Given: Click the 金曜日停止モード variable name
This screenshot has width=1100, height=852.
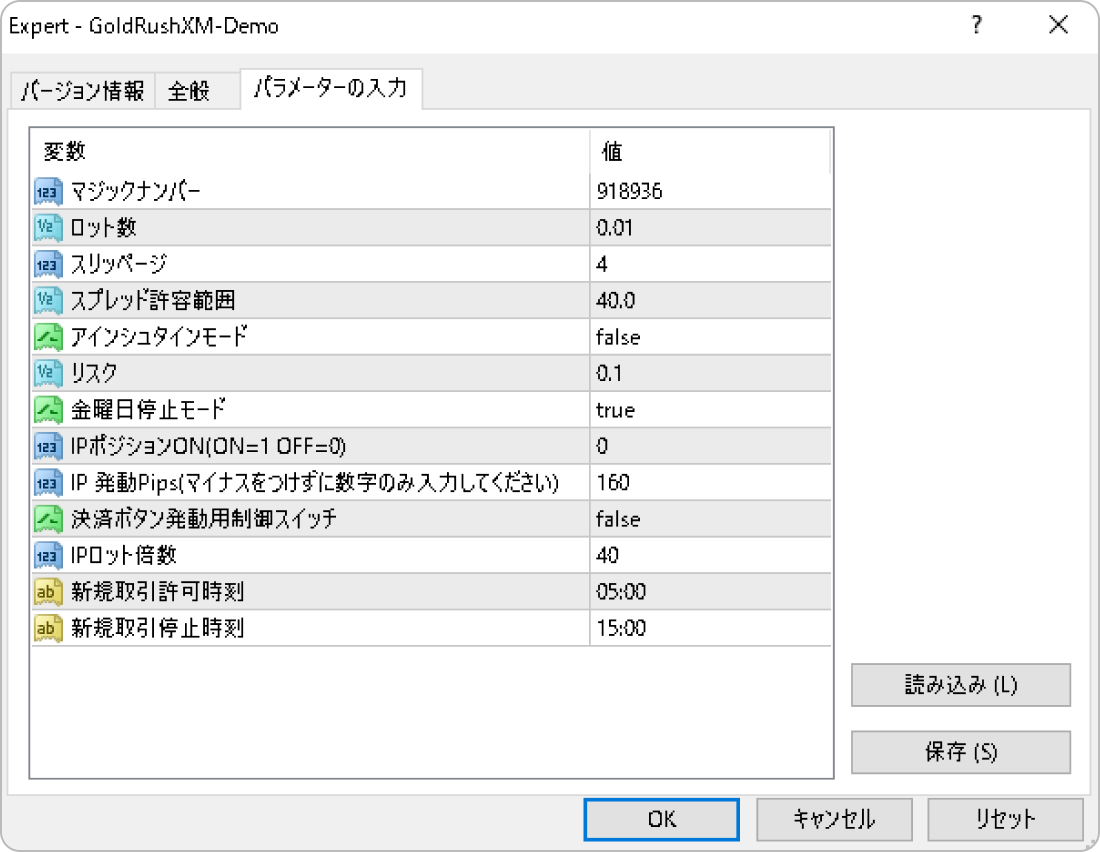Looking at the screenshot, I should [148, 410].
